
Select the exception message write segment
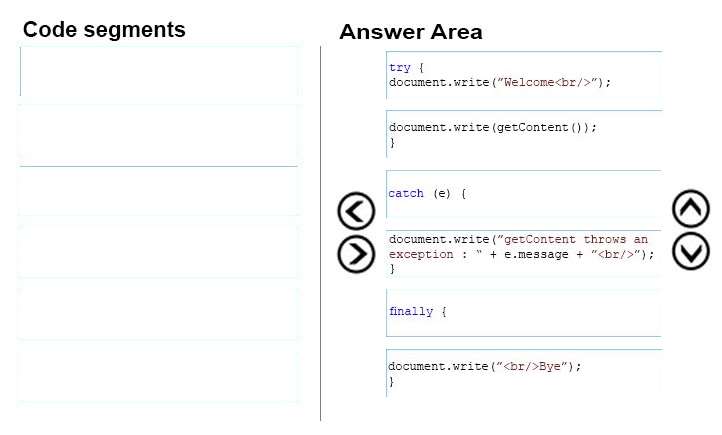[x=524, y=253]
